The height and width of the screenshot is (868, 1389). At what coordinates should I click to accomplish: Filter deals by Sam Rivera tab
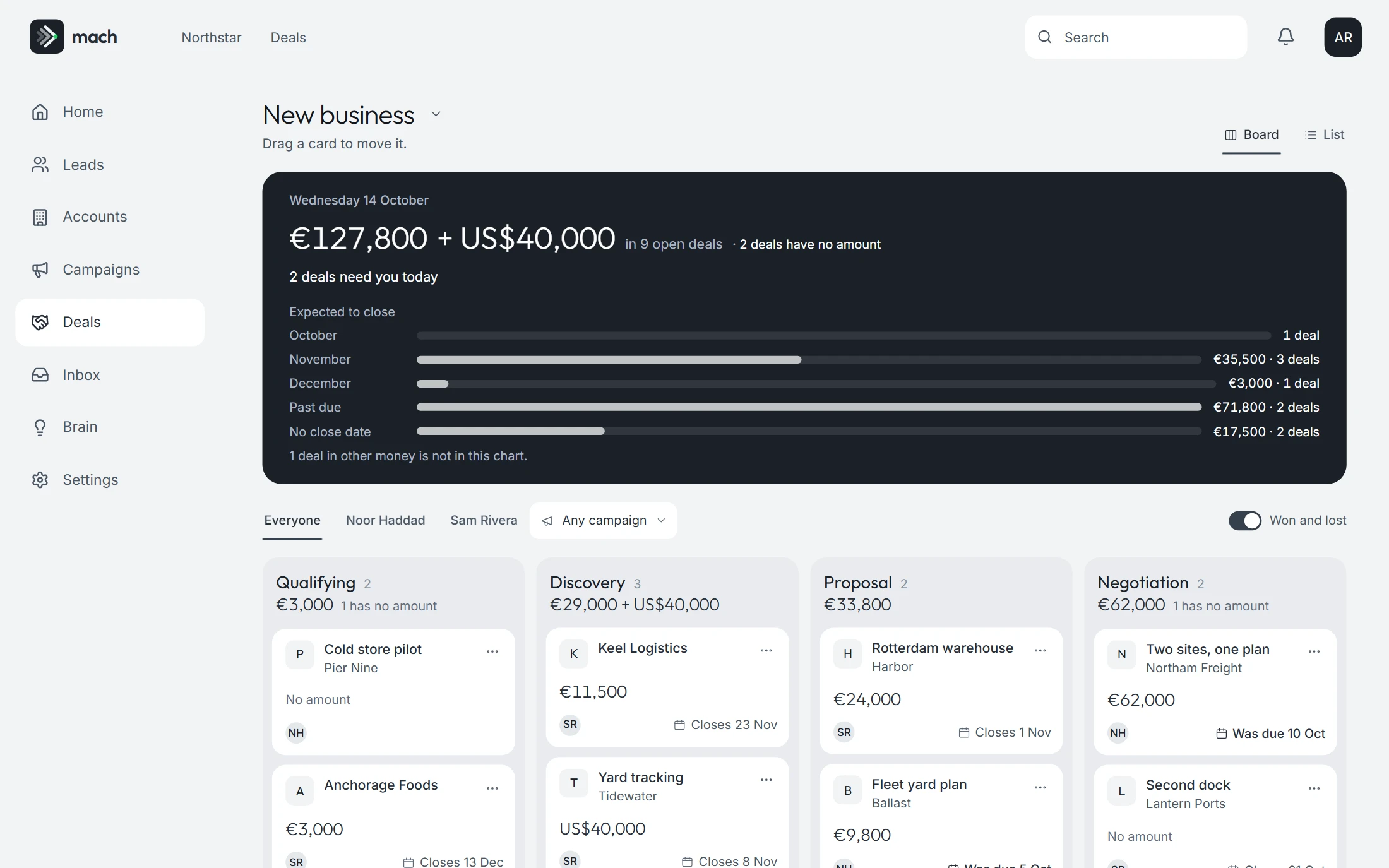click(484, 521)
